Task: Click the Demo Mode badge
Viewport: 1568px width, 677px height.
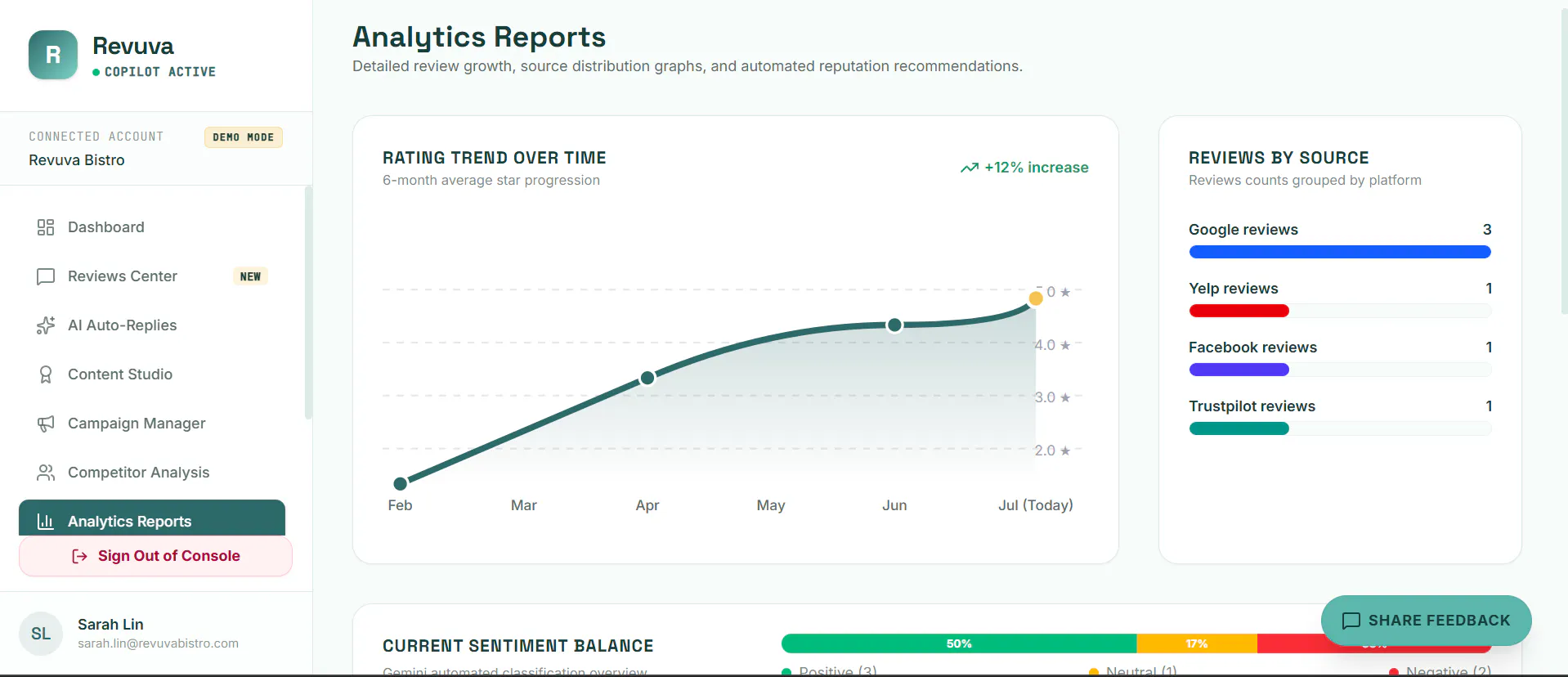Action: [244, 137]
